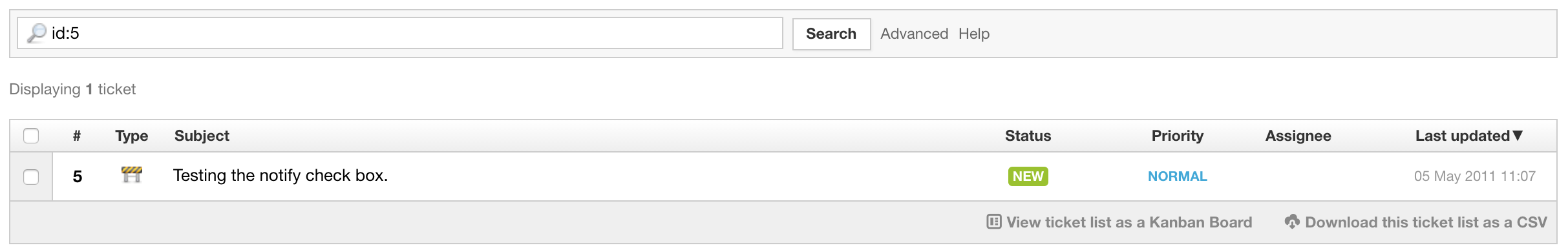Viewport: 1568px width, 252px height.
Task: Click the NORMAL priority label
Action: click(1177, 176)
